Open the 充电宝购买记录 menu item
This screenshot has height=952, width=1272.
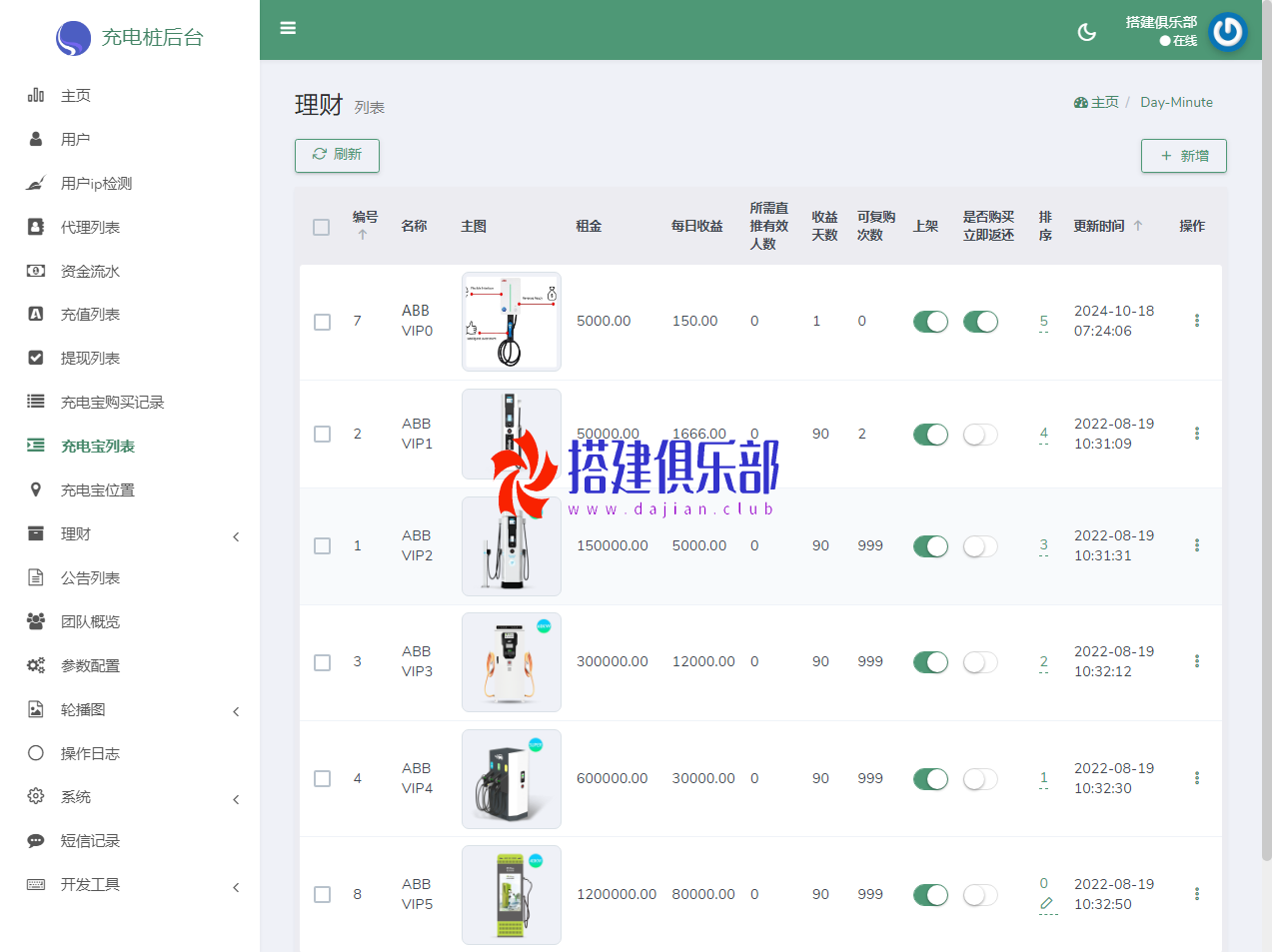pyautogui.click(x=112, y=403)
